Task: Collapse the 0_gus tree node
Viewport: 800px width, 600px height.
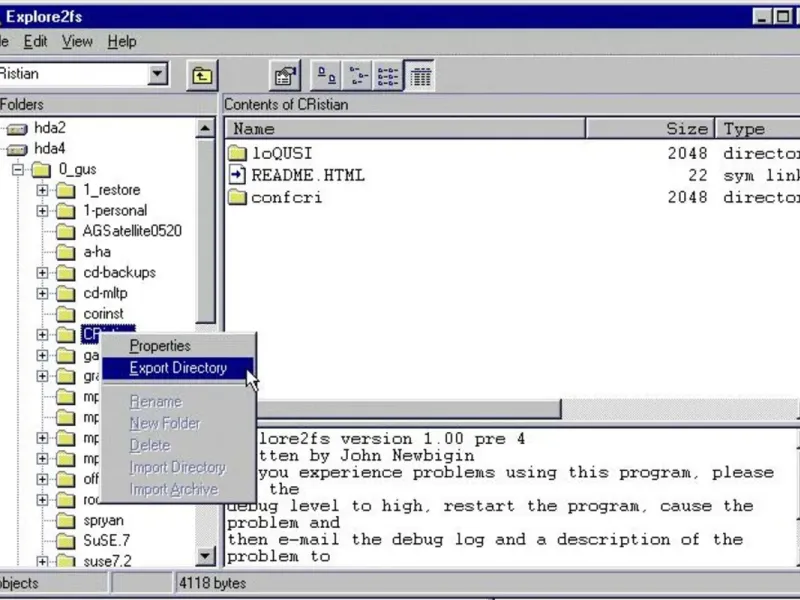Action: pyautogui.click(x=18, y=169)
